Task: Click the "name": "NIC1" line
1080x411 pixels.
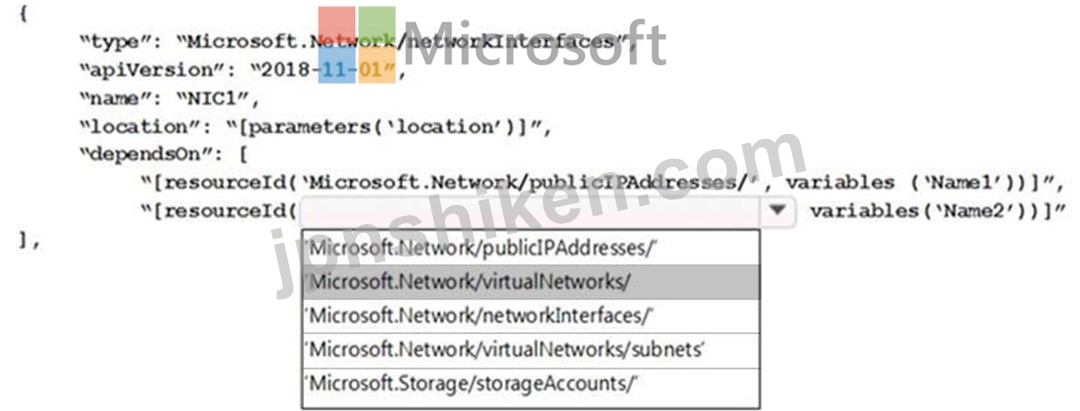Action: tap(169, 98)
